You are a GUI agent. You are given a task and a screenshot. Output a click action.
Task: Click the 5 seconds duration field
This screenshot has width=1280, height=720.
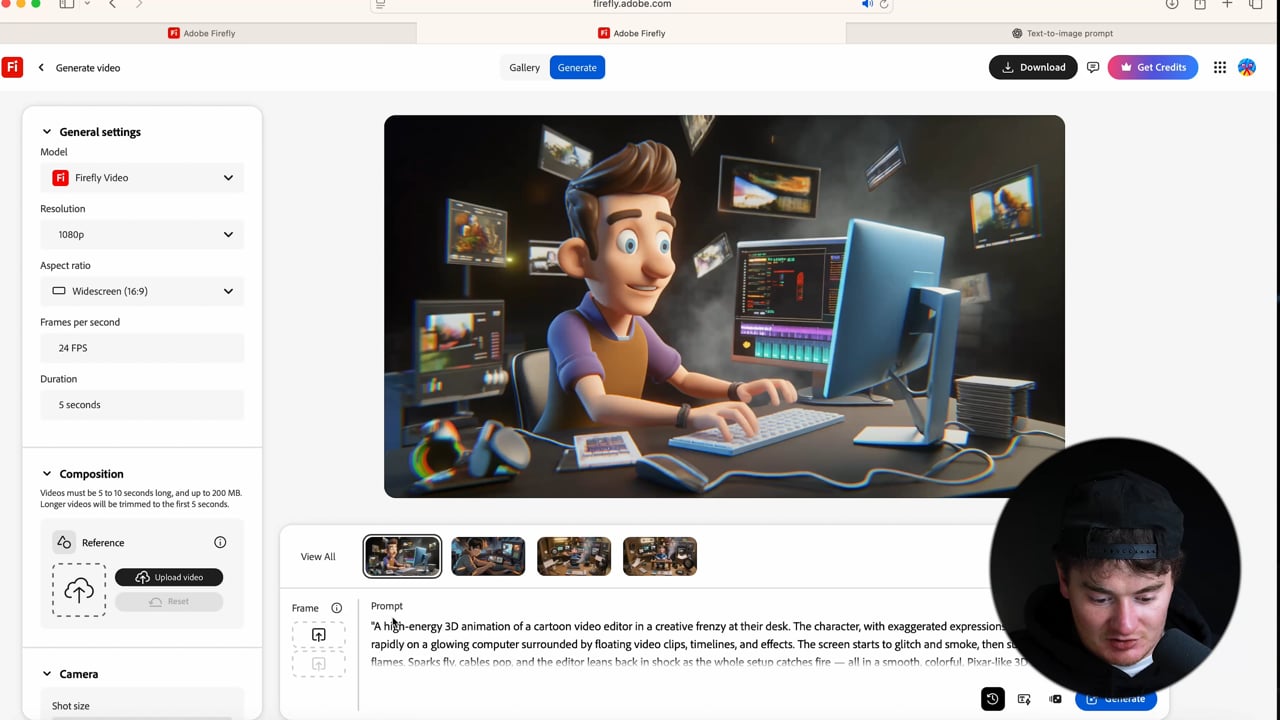tap(142, 405)
